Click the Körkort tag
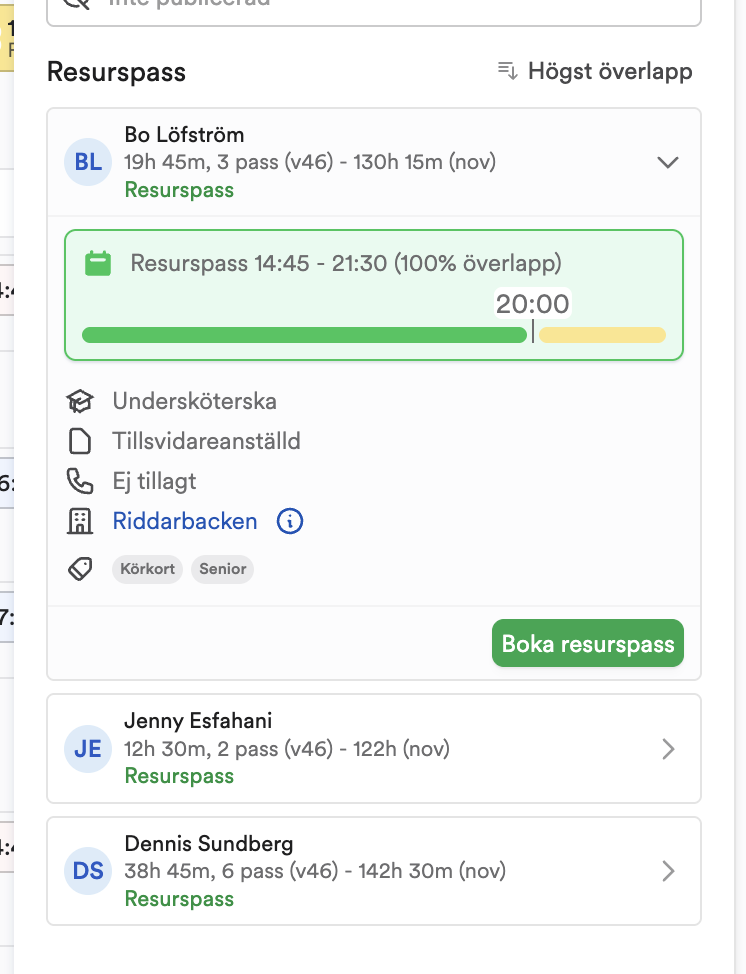 tap(147, 569)
